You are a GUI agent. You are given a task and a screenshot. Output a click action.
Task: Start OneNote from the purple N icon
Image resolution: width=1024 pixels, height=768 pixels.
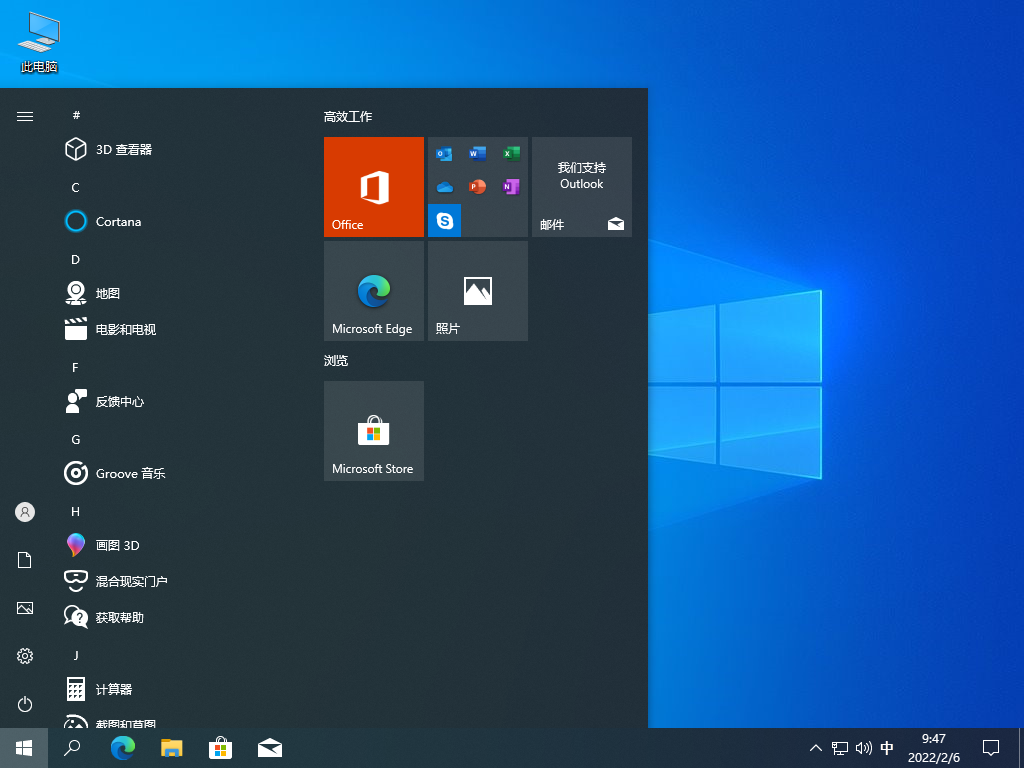pyautogui.click(x=511, y=187)
